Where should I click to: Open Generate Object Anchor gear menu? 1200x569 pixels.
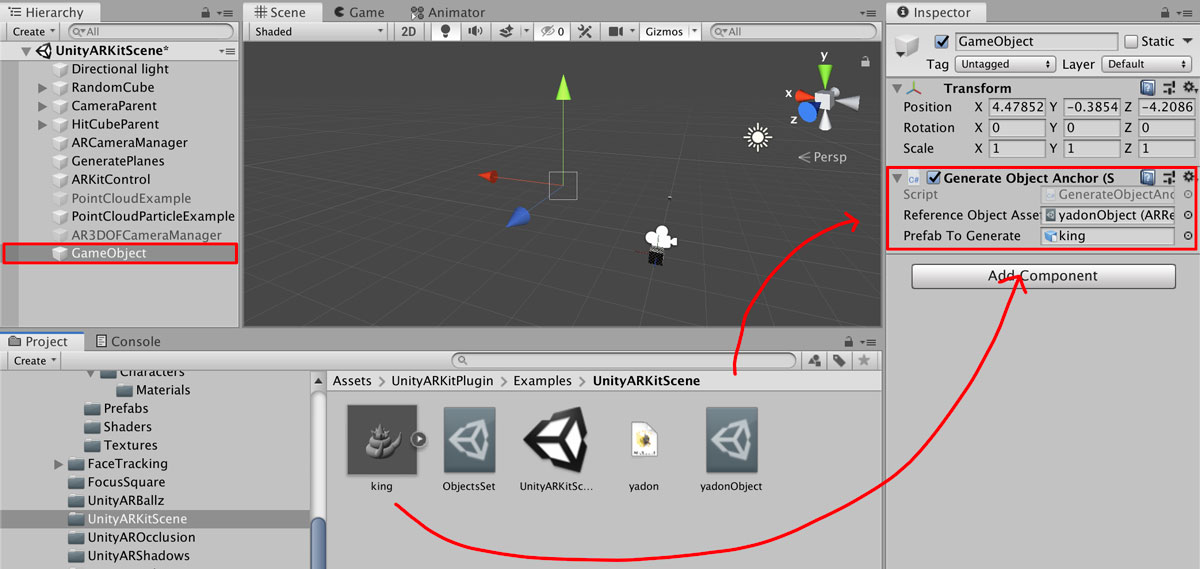(x=1188, y=177)
